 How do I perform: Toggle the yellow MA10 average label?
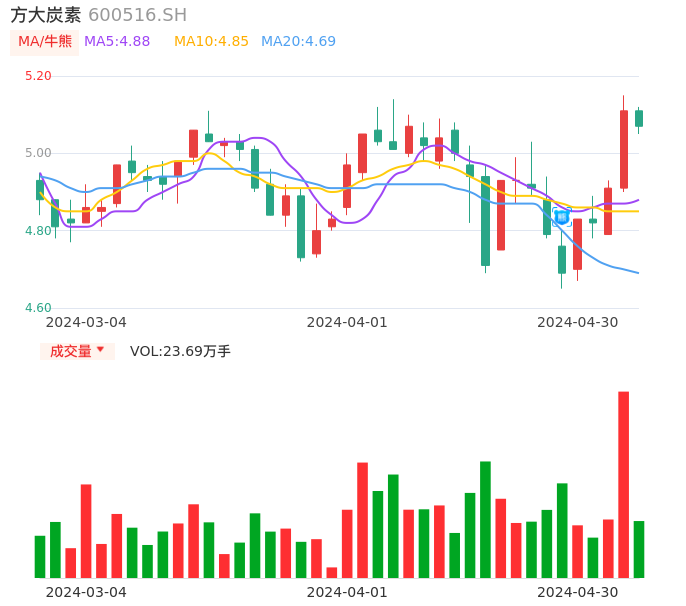[x=211, y=42]
